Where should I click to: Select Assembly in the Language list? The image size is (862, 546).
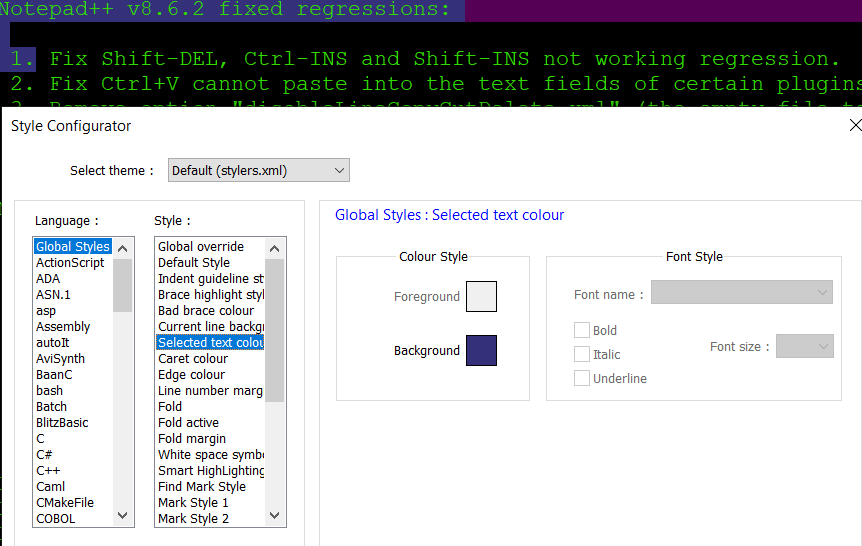point(63,326)
